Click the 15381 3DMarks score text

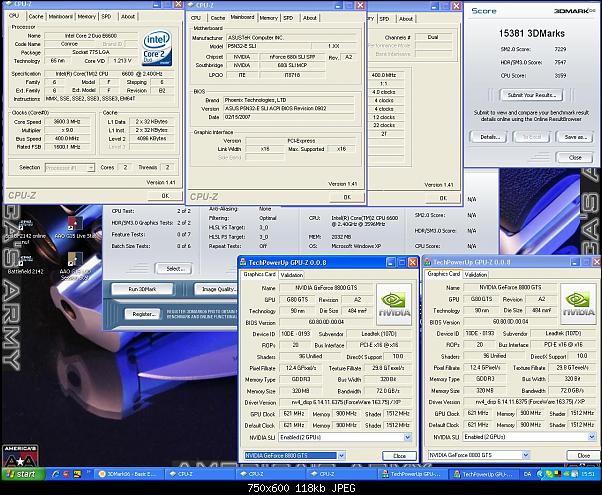(532, 33)
